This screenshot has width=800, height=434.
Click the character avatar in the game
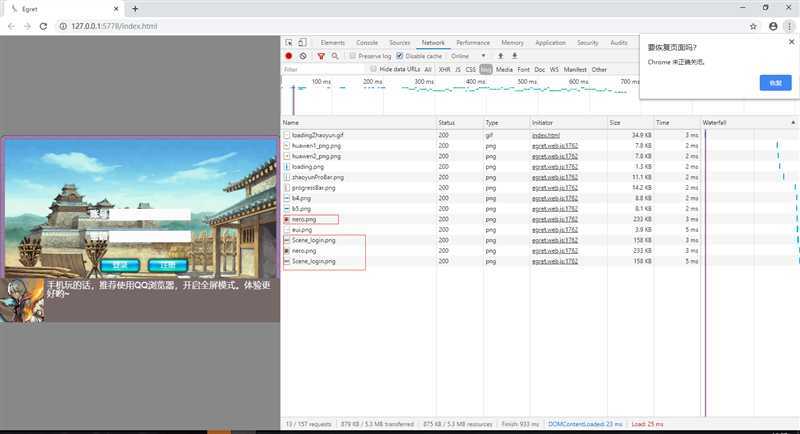coord(22,300)
